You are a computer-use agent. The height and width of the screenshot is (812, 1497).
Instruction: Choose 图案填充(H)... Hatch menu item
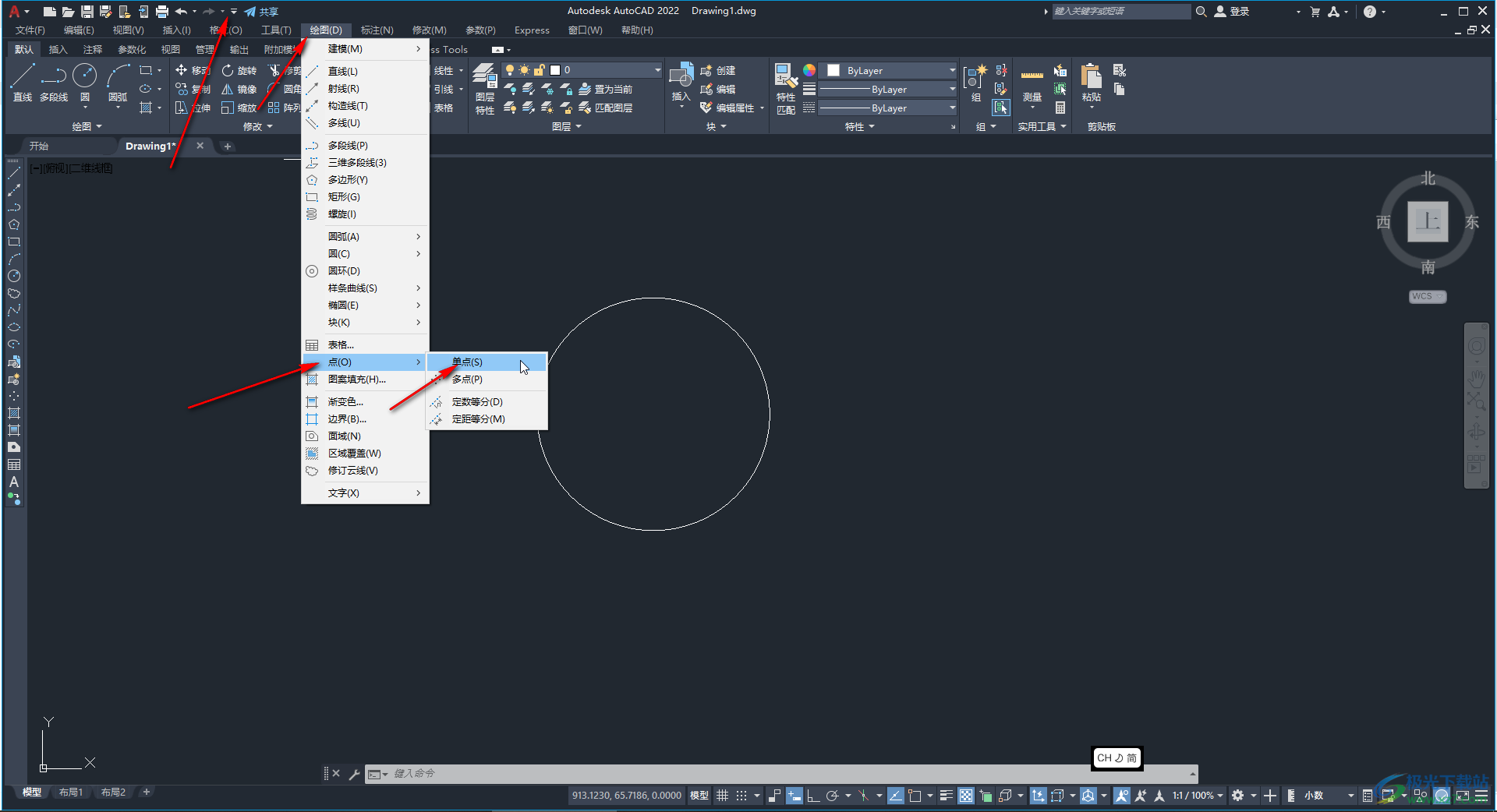(x=365, y=379)
